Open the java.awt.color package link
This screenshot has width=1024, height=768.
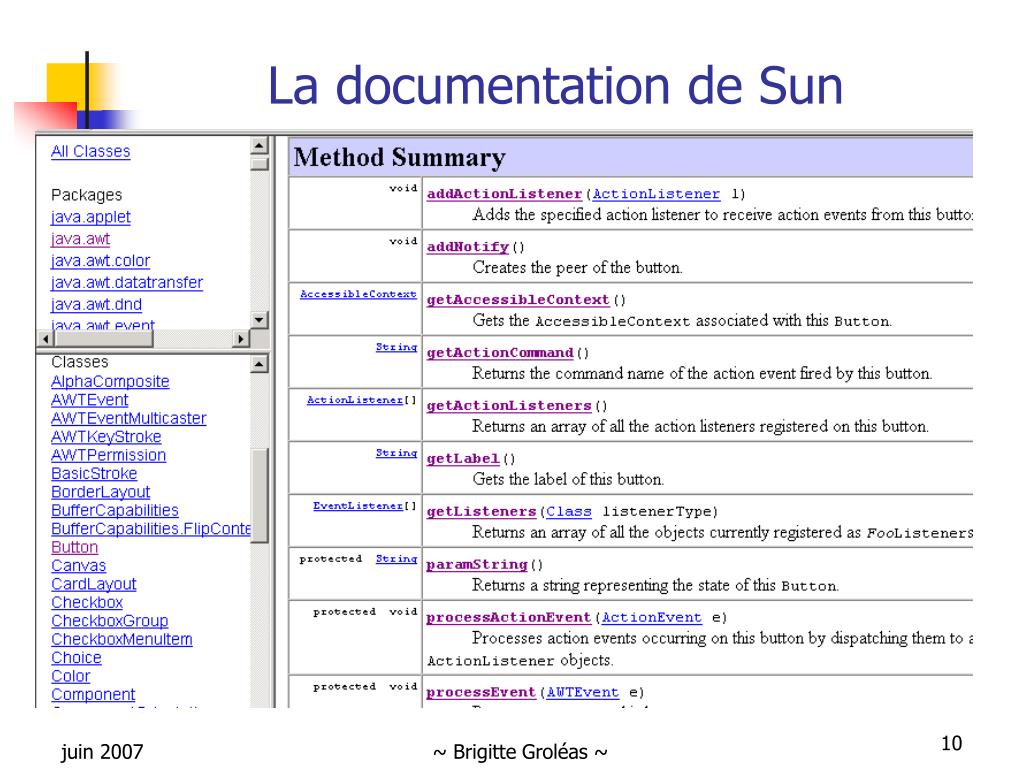[101, 261]
